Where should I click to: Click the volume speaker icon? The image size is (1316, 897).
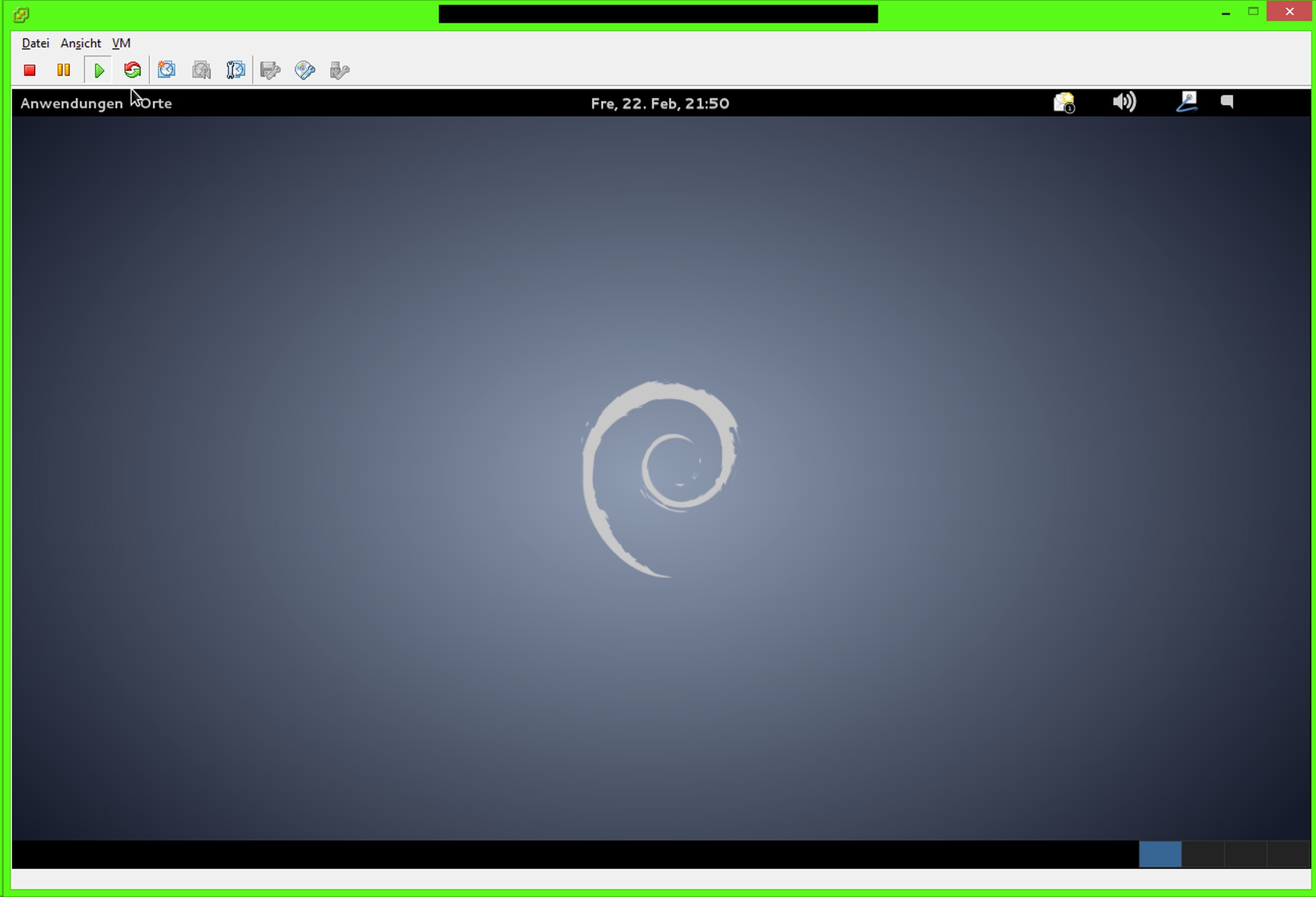pos(1124,102)
